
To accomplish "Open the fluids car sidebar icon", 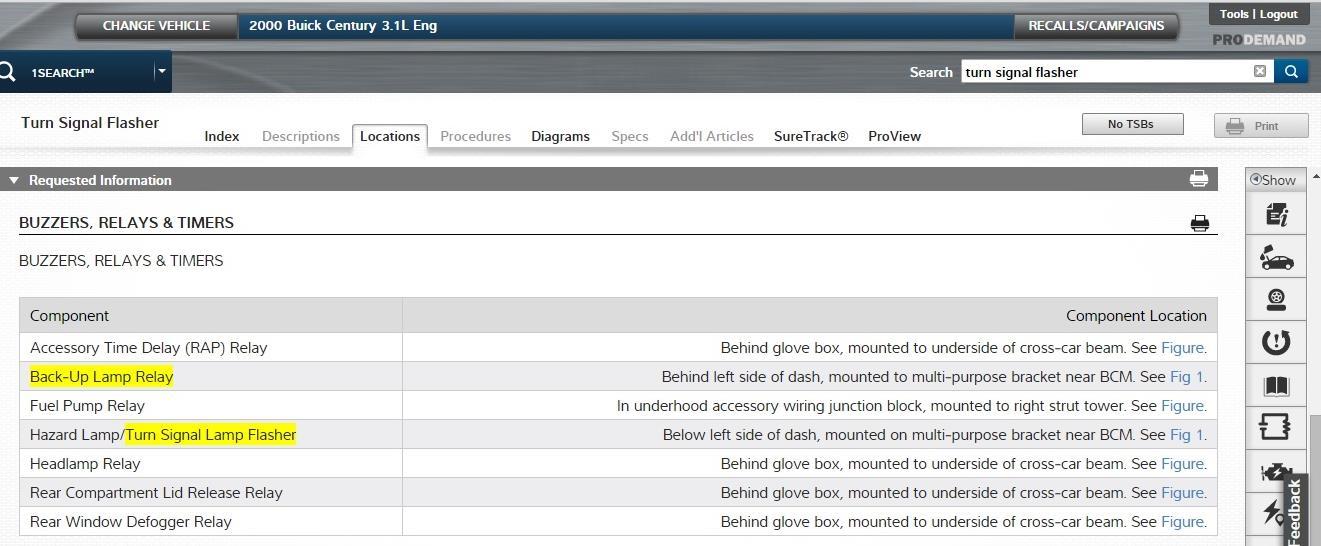I will click(x=1276, y=257).
